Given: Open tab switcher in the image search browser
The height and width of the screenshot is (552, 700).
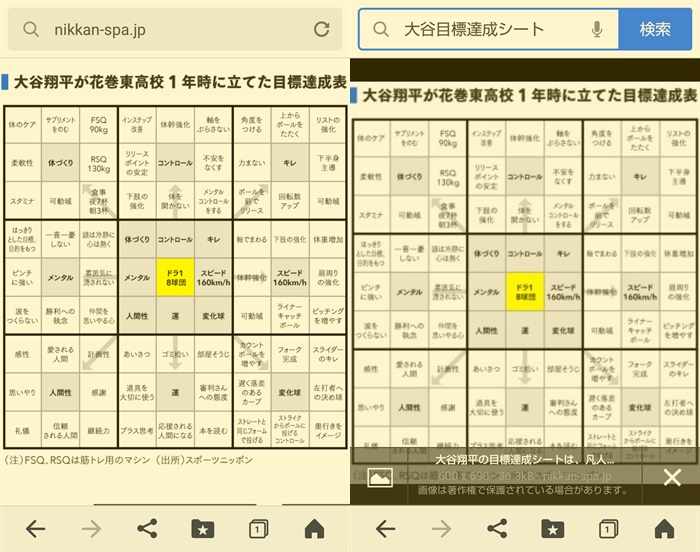Looking at the screenshot, I should tap(607, 527).
